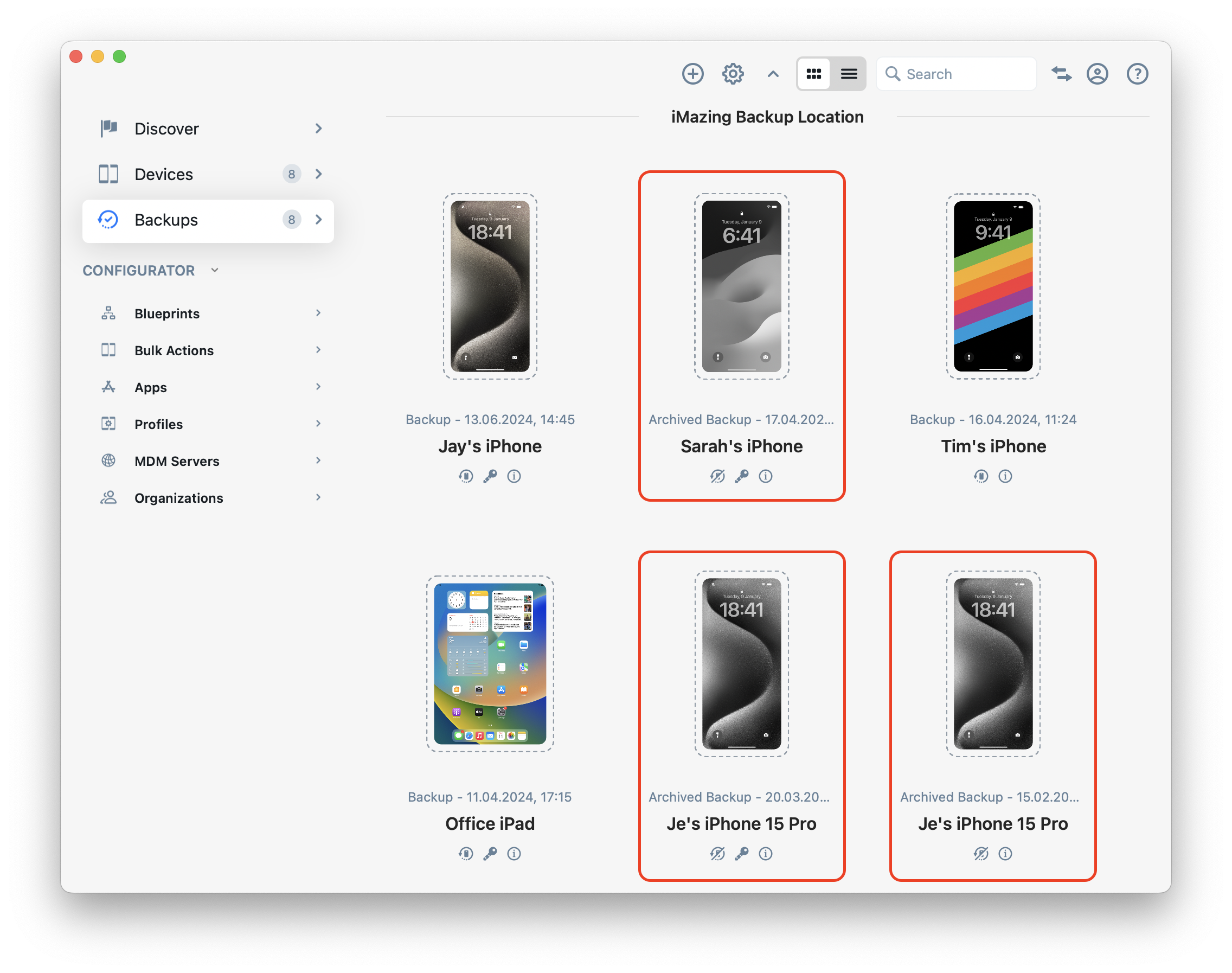Select Discover in the sidebar
Image resolution: width=1232 pixels, height=973 pixels.
[208, 129]
